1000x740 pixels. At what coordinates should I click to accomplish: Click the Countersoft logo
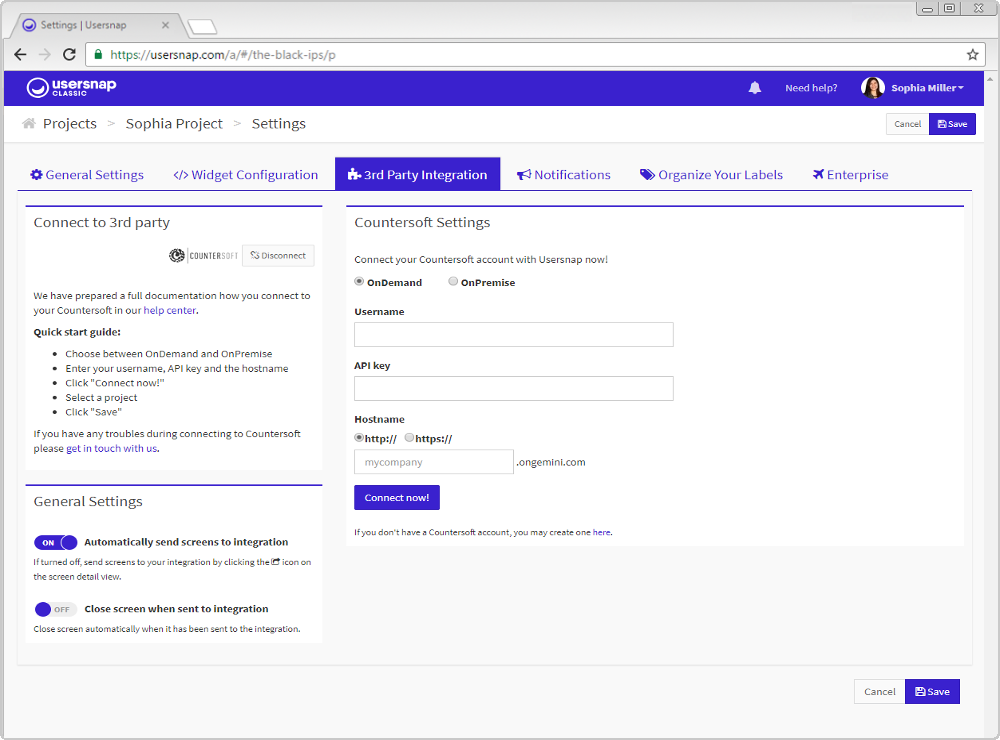coord(203,255)
